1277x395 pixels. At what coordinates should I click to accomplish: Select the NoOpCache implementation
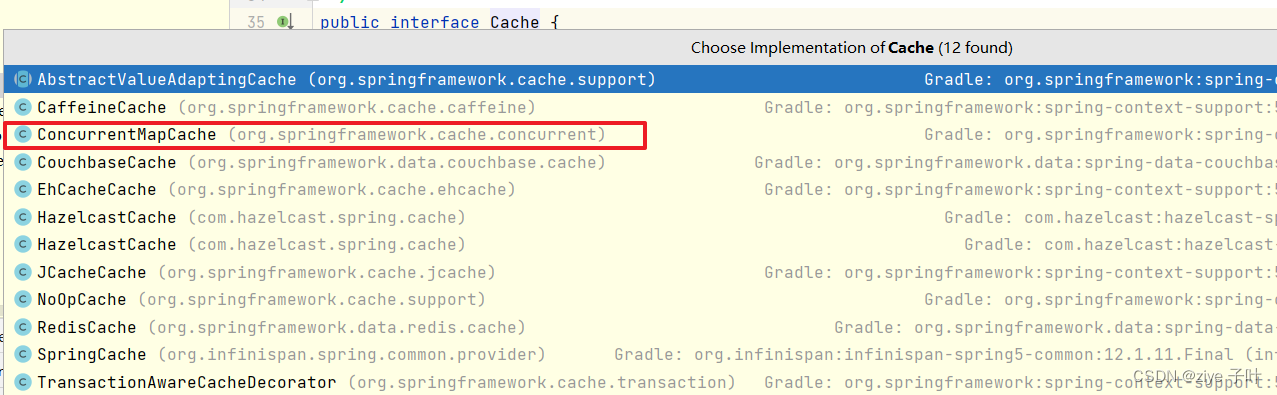click(x=640, y=299)
